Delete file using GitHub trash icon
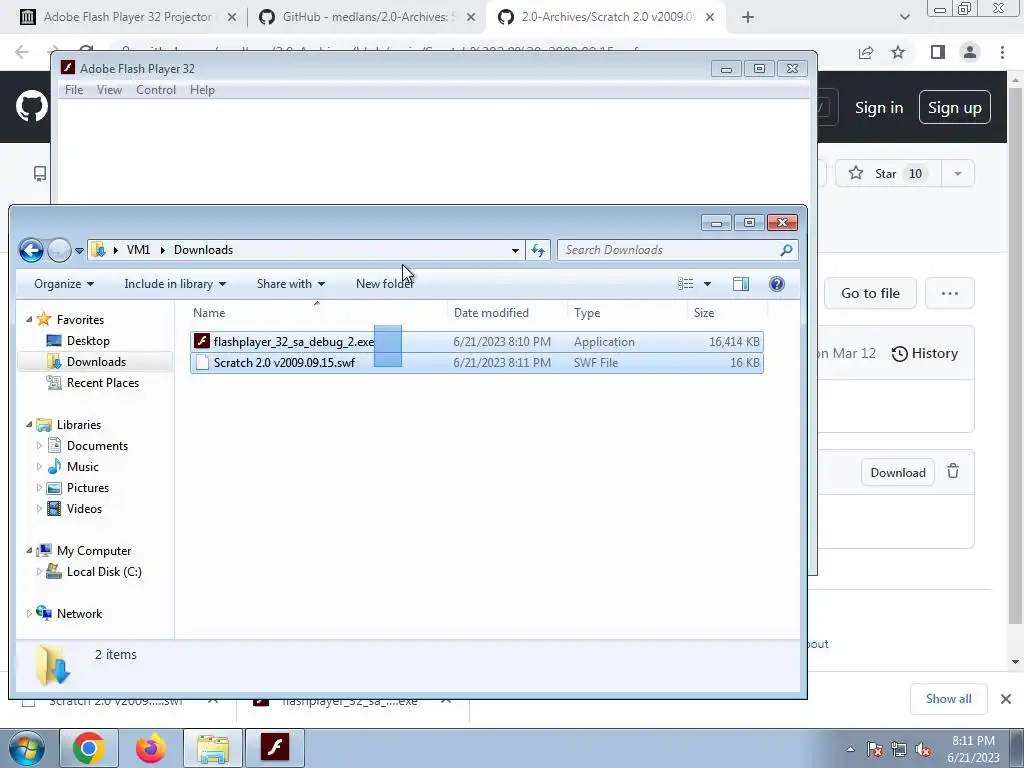1024x768 pixels. [953, 472]
